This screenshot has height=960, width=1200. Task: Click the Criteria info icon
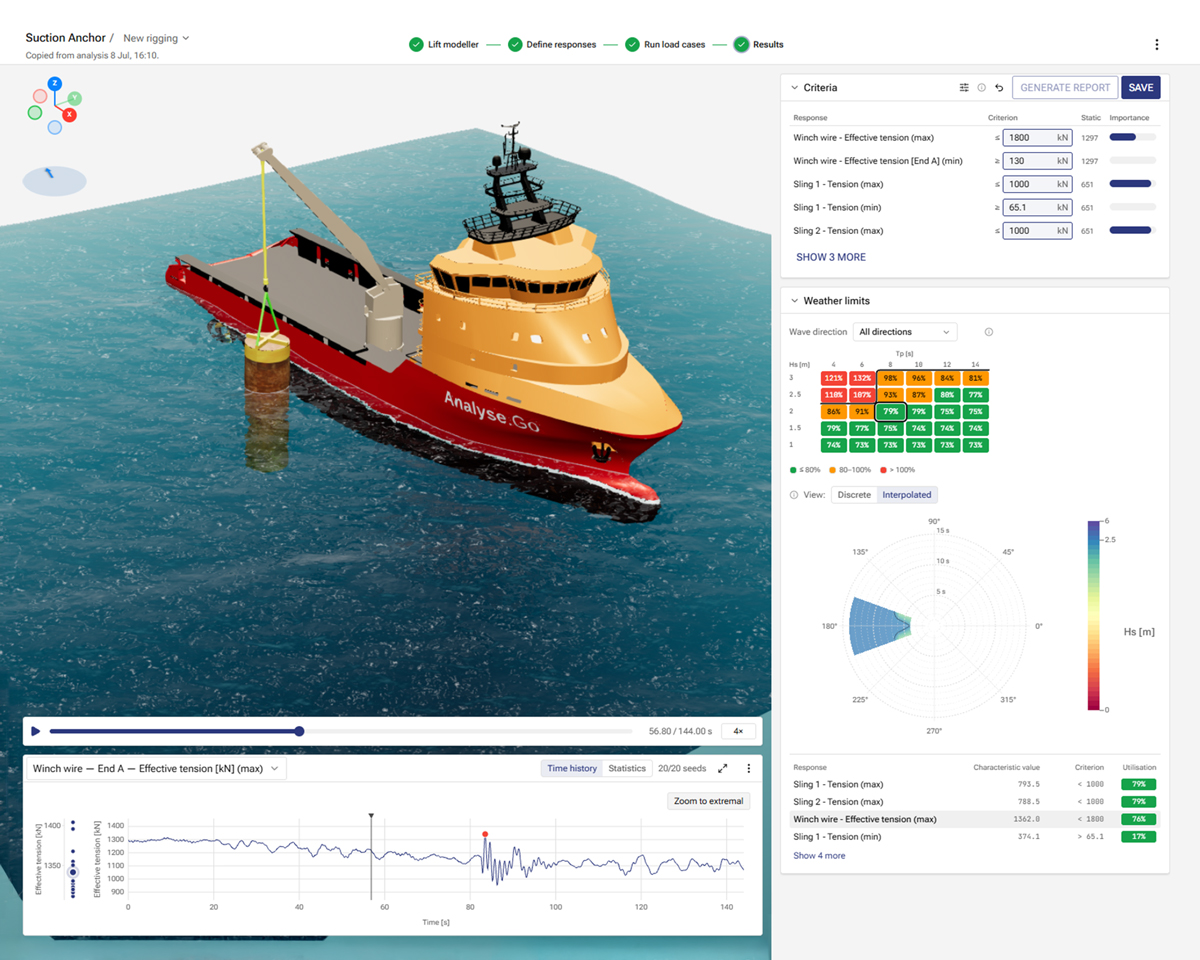click(x=981, y=88)
